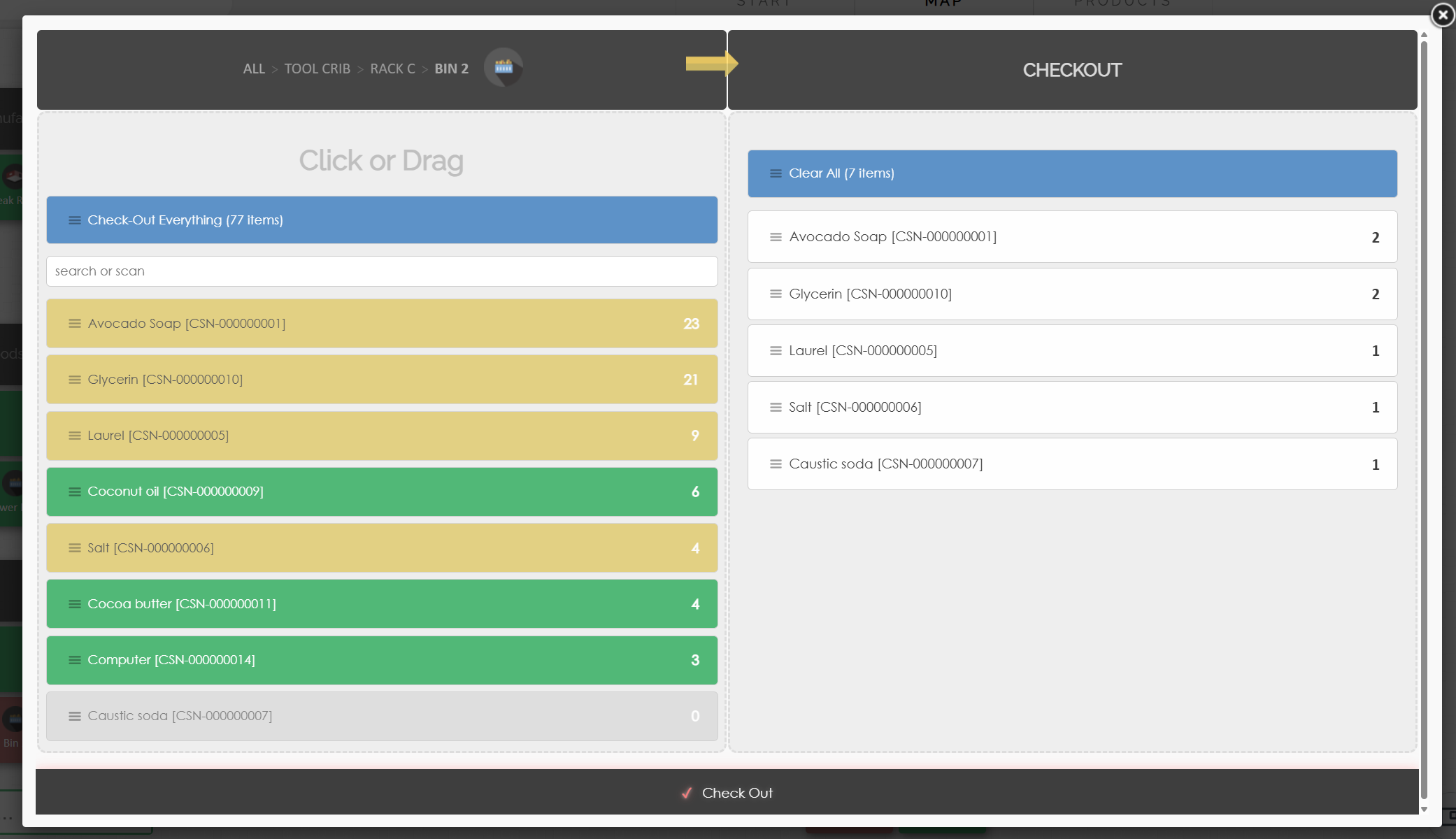Screen dimensions: 1456x839
Task: Click the handle icon on Check-Out Everything bar
Action: click(x=75, y=220)
